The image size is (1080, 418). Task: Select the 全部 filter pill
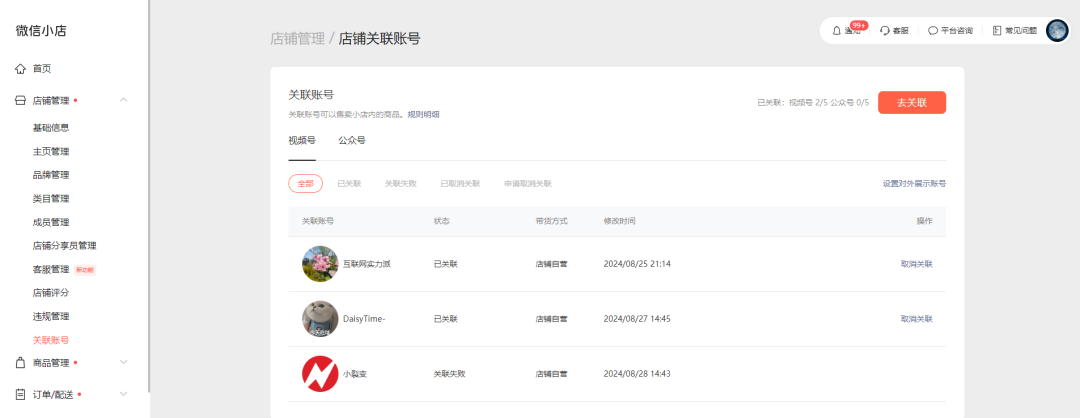coord(306,184)
